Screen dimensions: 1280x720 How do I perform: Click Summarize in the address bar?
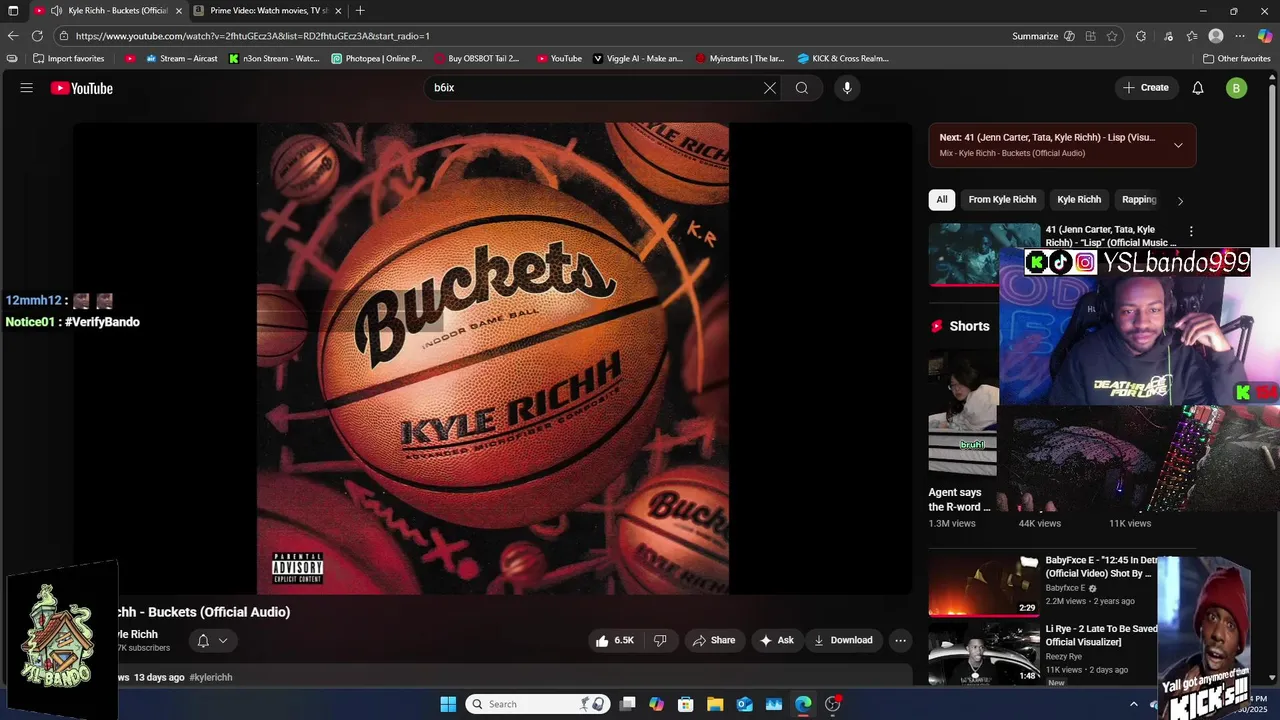click(1035, 36)
